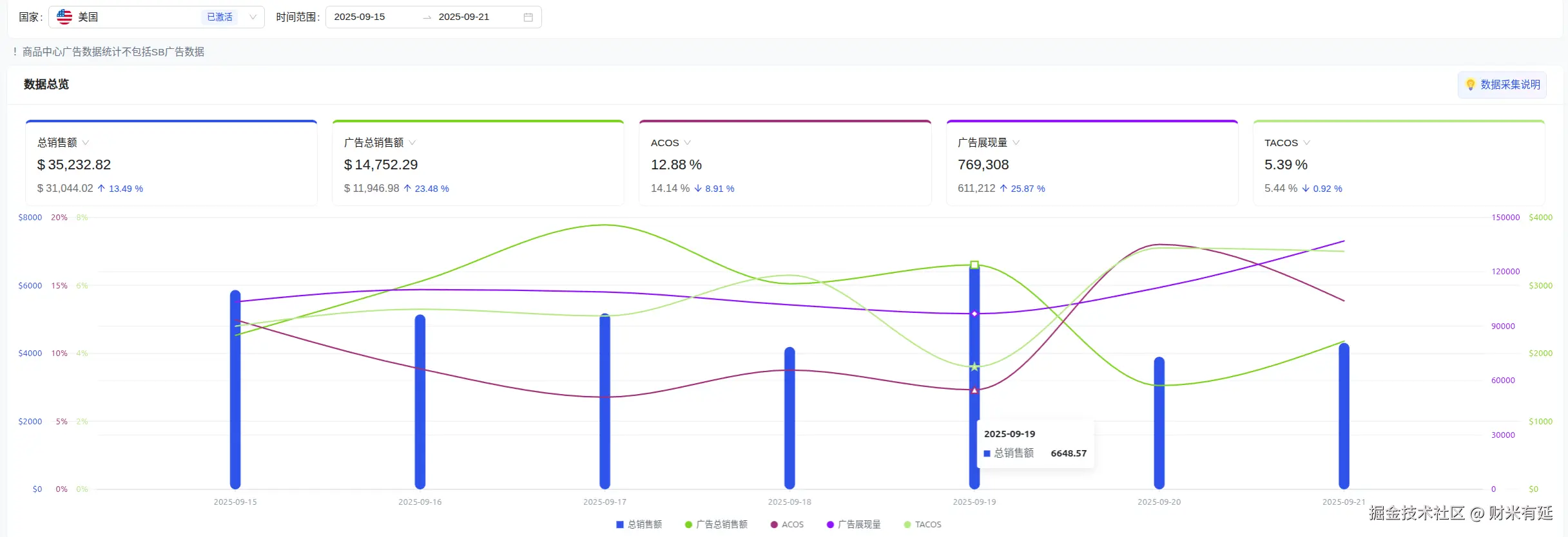Click the purple 广告展现量 legend dot

[830, 525]
